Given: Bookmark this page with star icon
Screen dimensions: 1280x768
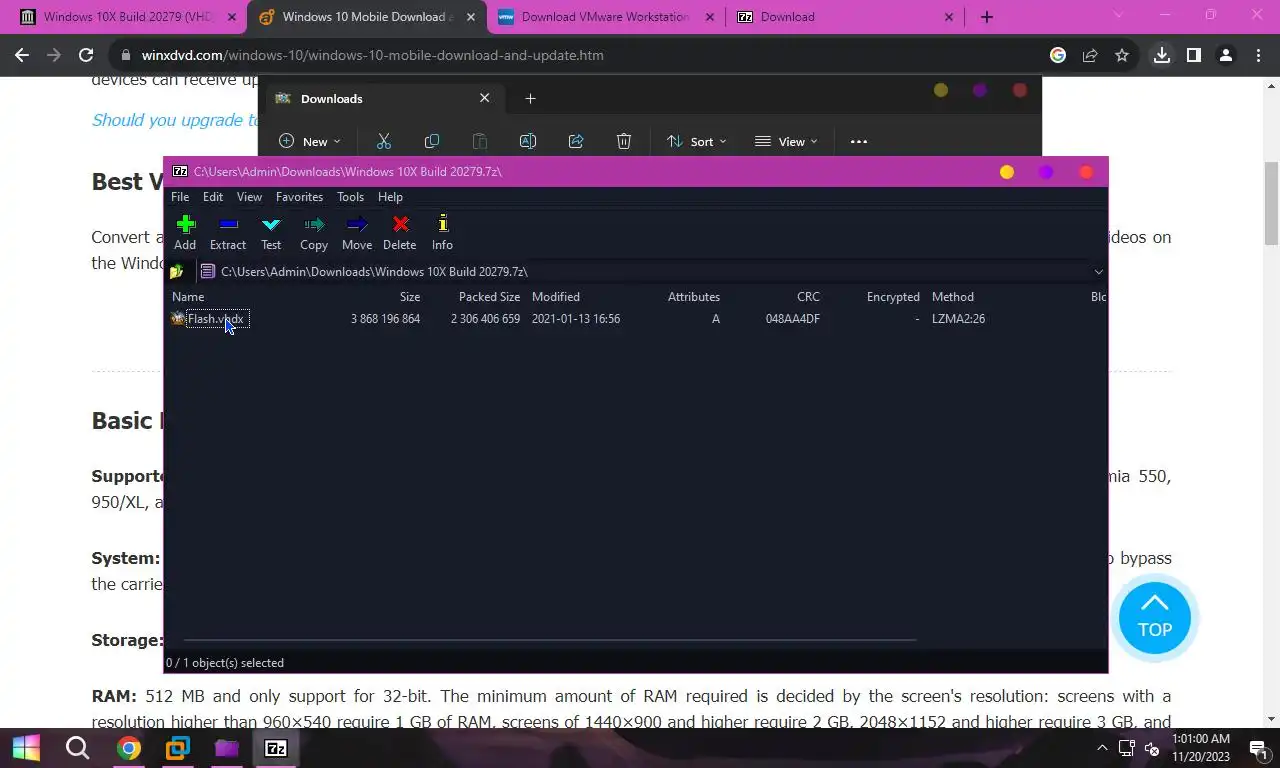Looking at the screenshot, I should tap(1122, 55).
